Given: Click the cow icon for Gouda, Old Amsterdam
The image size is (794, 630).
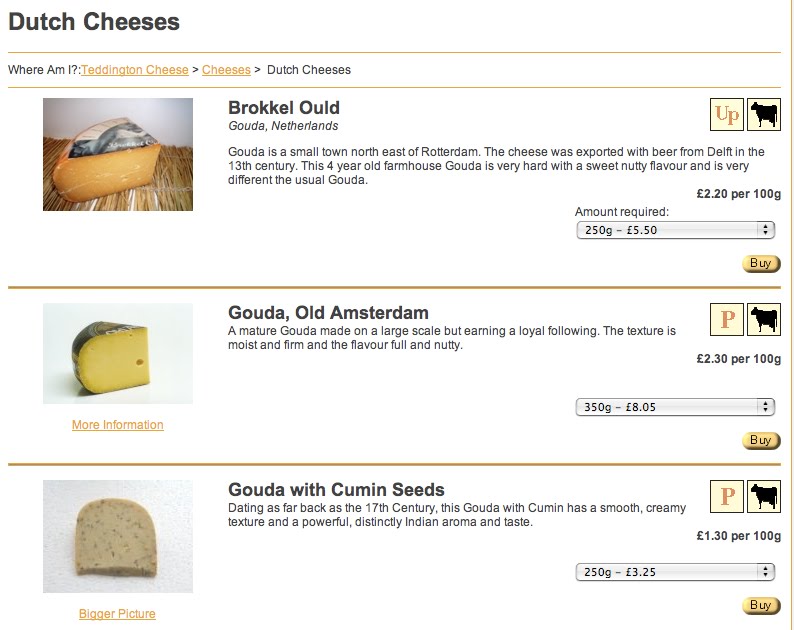Looking at the screenshot, I should point(765,320).
